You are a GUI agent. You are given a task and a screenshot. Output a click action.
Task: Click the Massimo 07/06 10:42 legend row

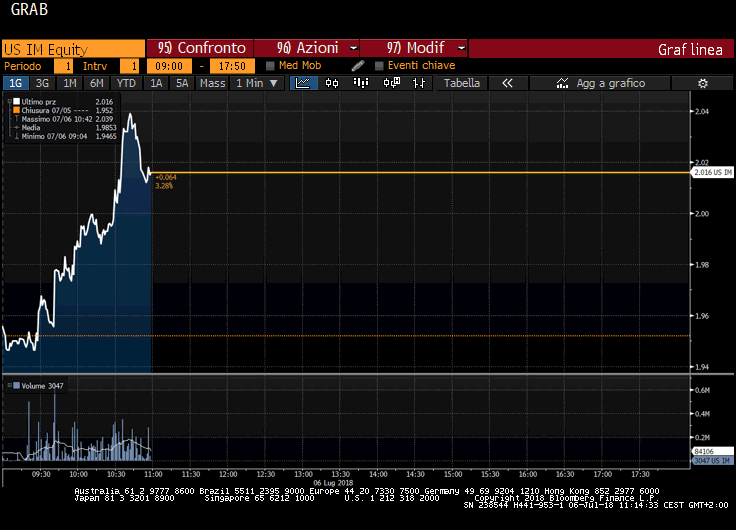pos(64,119)
